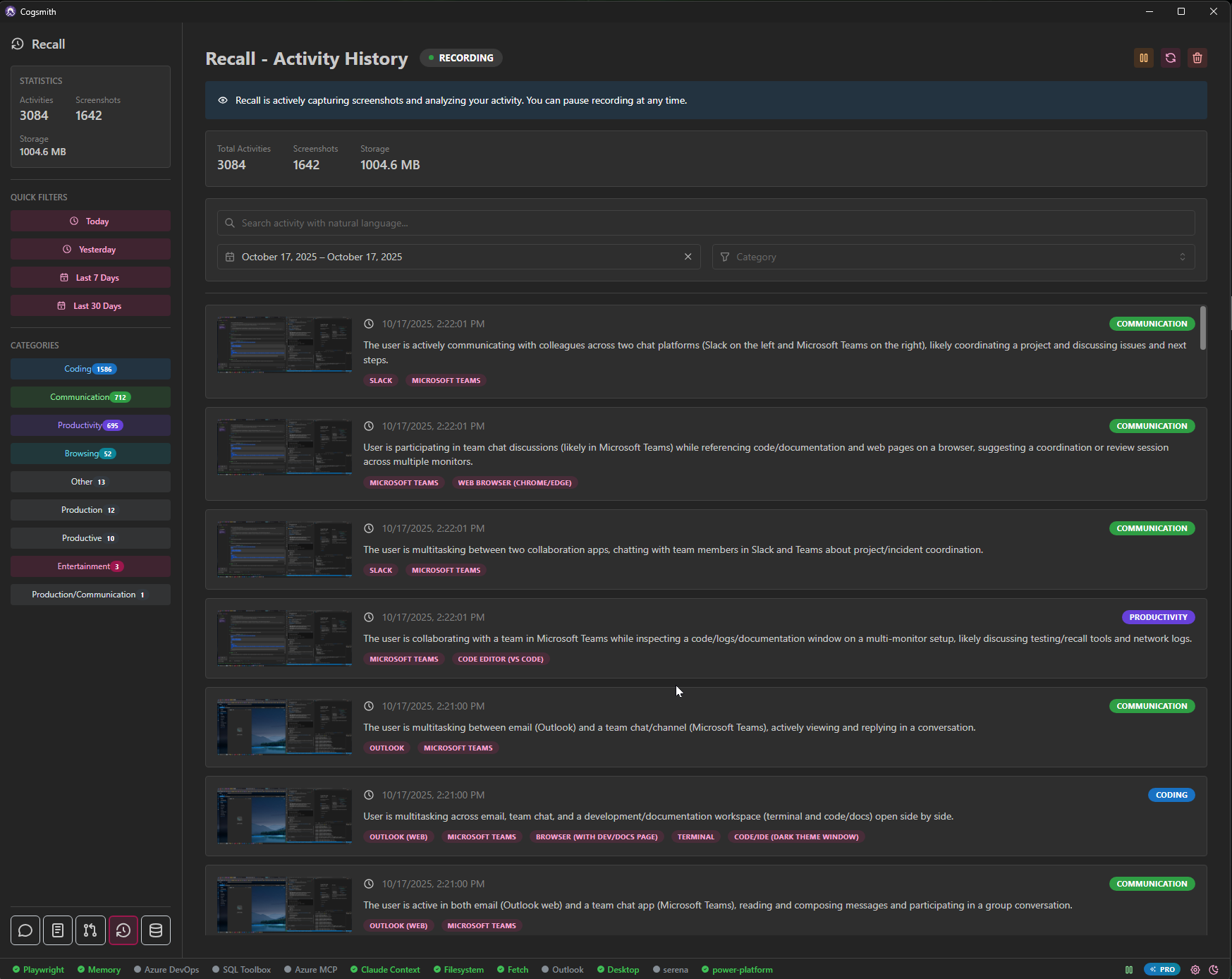Viewport: 1232px width, 979px height.
Task: Open the date range picker for October 17, 2025
Action: 458,257
